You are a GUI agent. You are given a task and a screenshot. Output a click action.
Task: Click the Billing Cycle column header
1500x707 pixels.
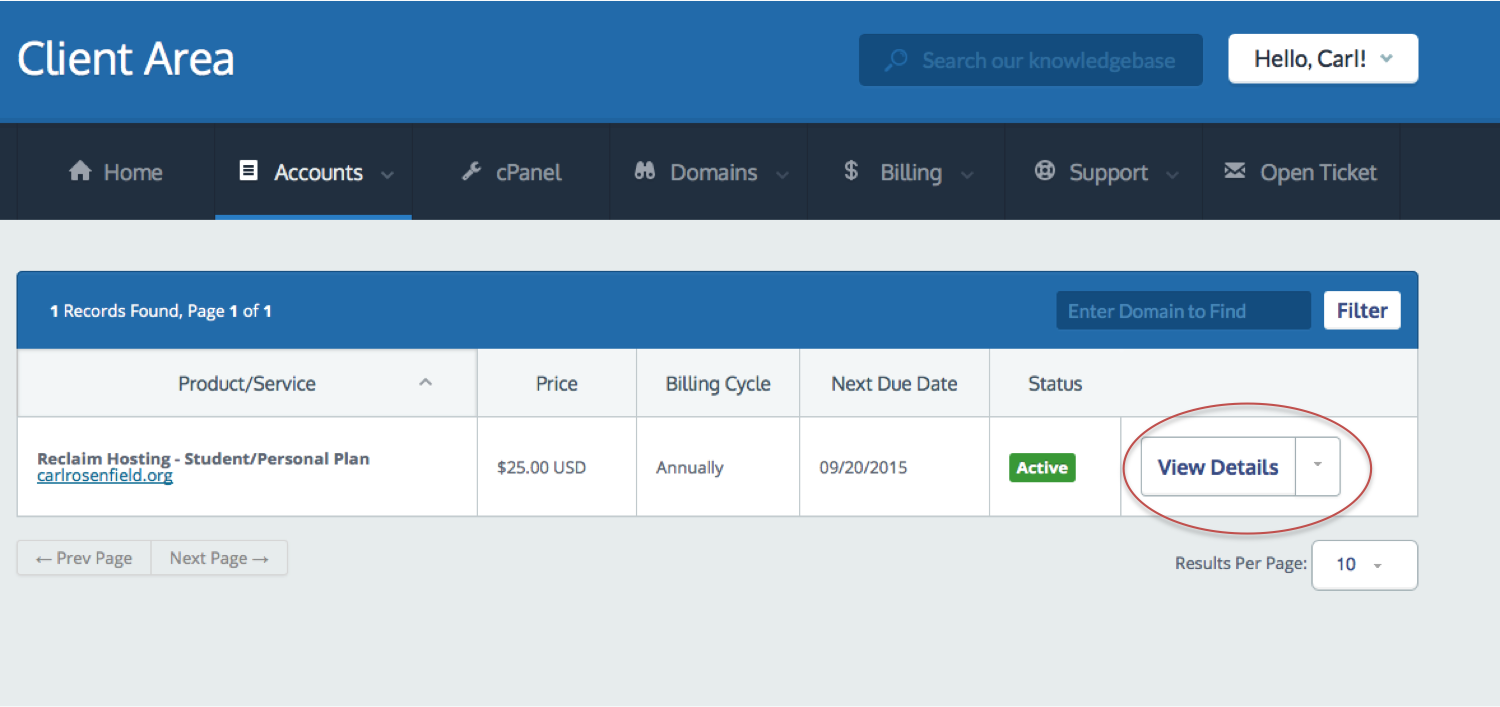pos(718,383)
